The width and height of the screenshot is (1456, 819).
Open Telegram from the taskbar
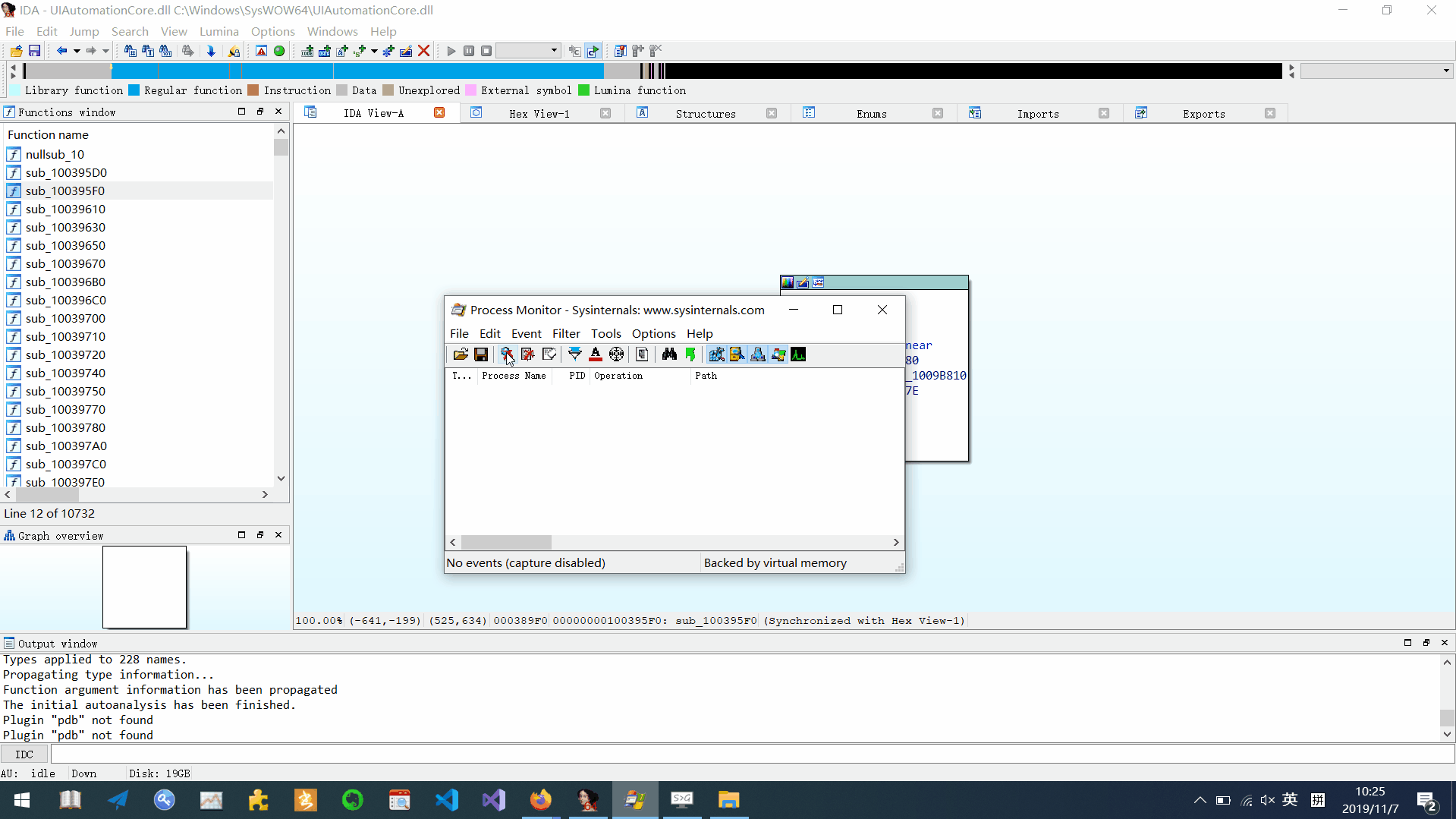coord(118,800)
